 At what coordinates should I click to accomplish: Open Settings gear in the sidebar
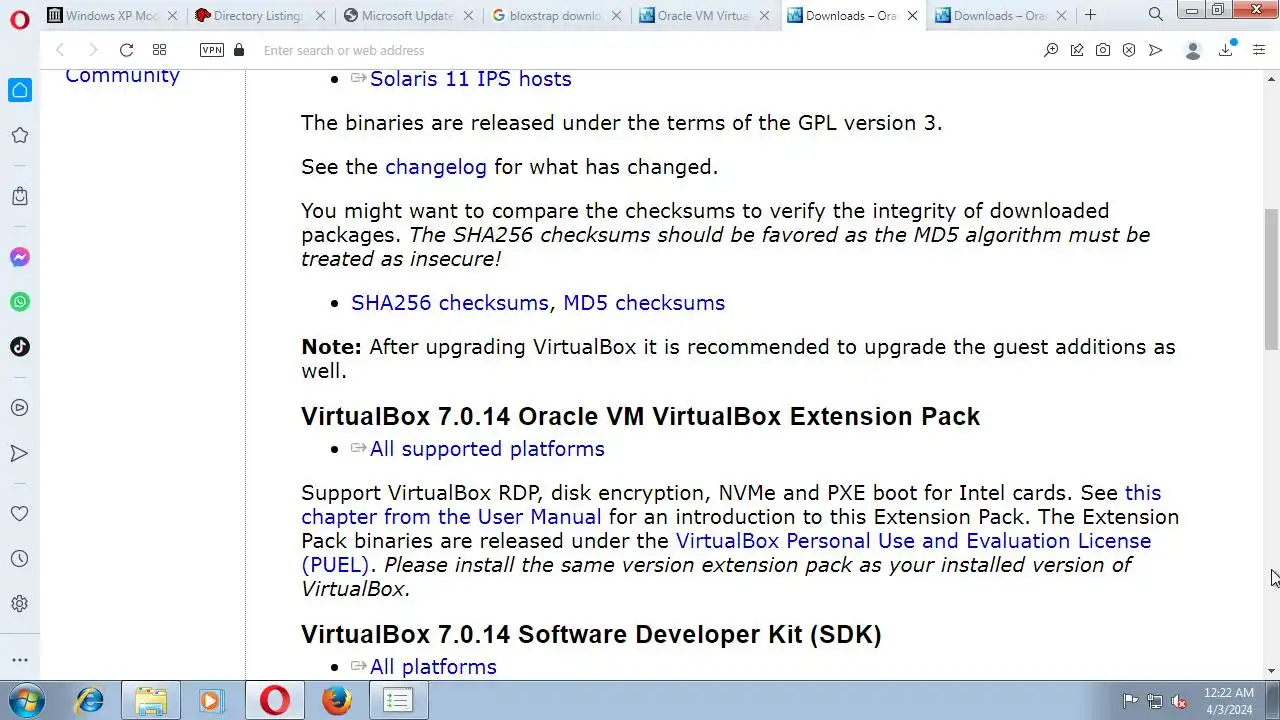coord(20,604)
